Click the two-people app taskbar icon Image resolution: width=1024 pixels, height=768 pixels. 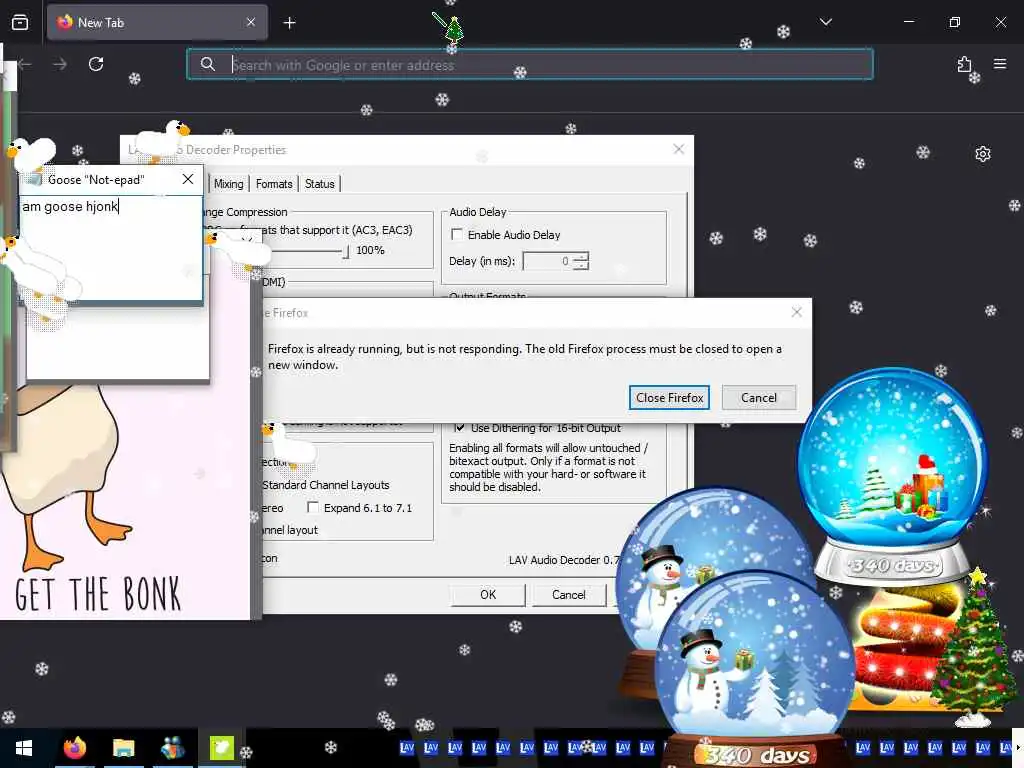[172, 748]
